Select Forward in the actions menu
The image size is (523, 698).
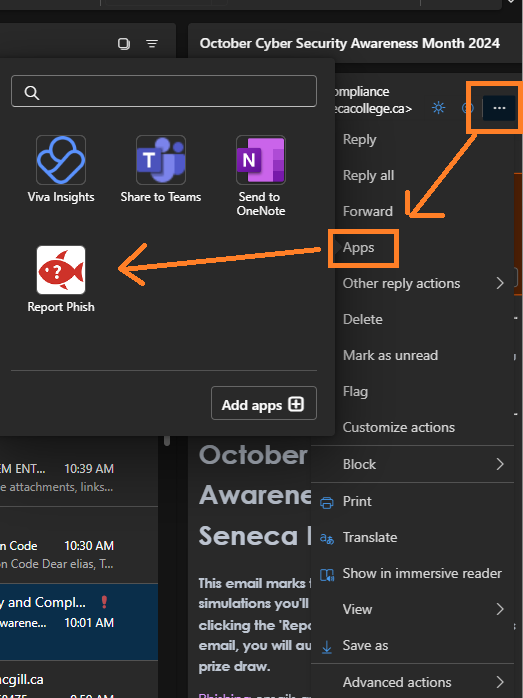368,211
